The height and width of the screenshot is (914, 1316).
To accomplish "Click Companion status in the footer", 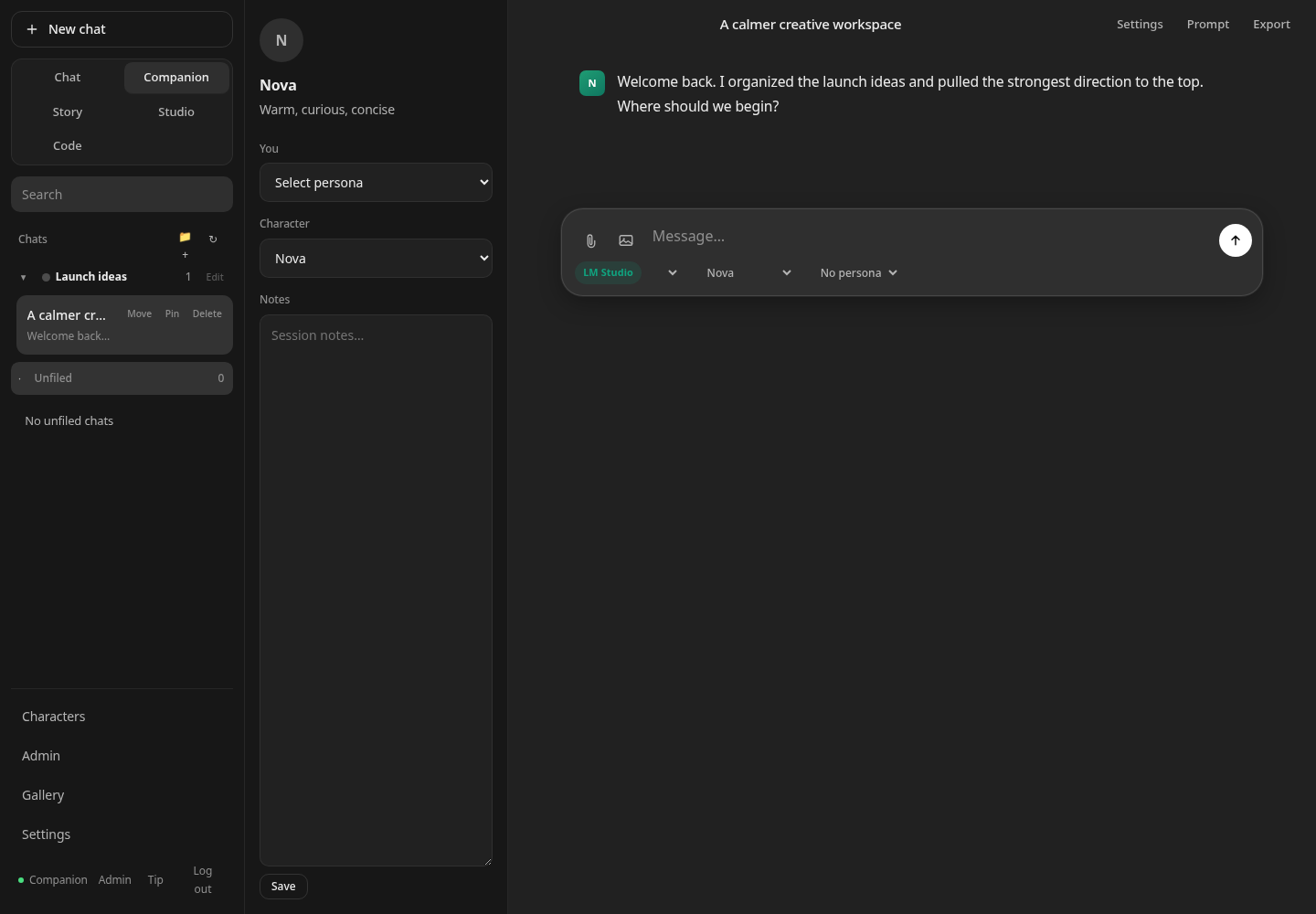I will tap(53, 880).
